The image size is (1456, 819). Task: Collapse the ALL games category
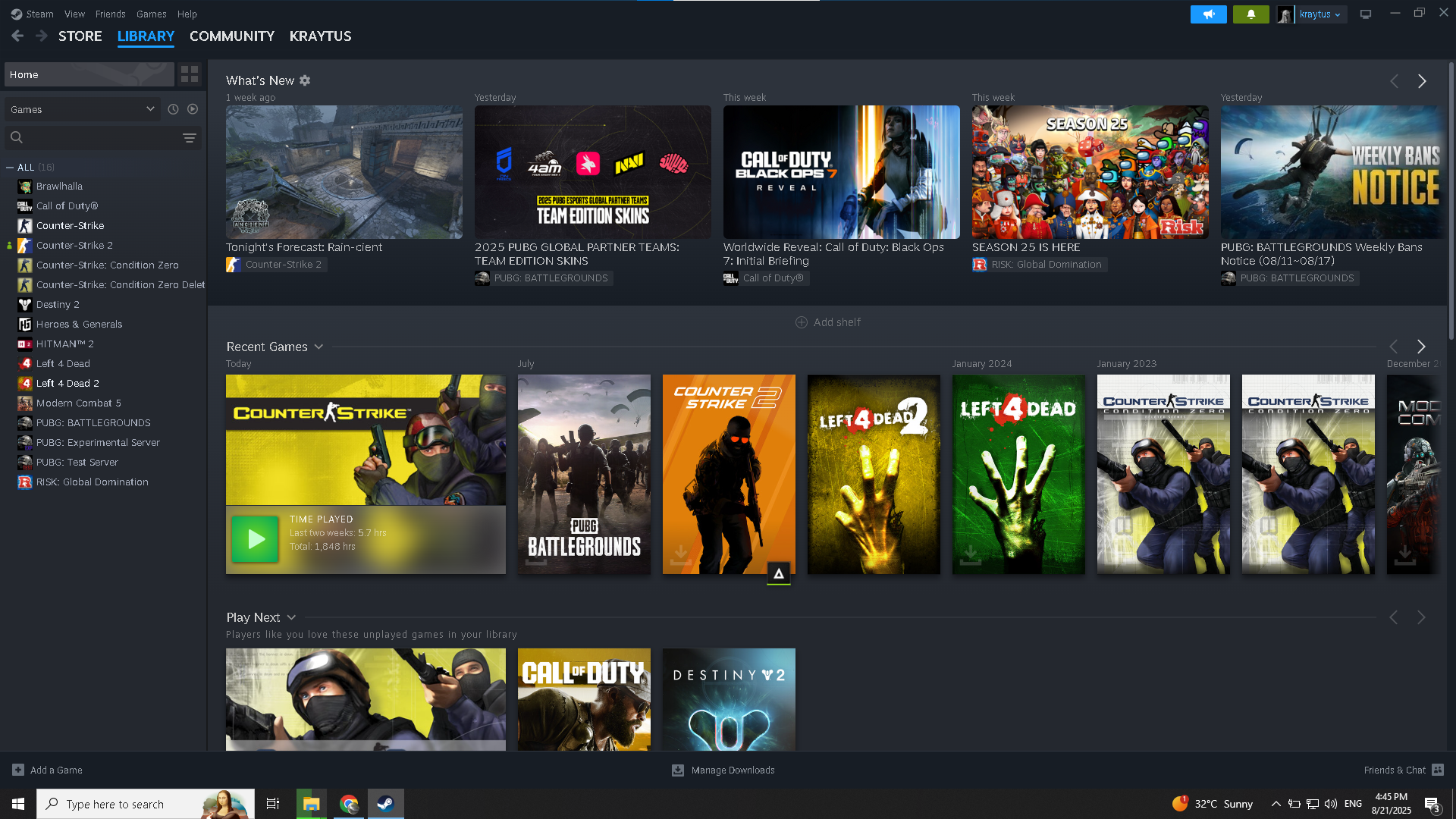click(10, 167)
